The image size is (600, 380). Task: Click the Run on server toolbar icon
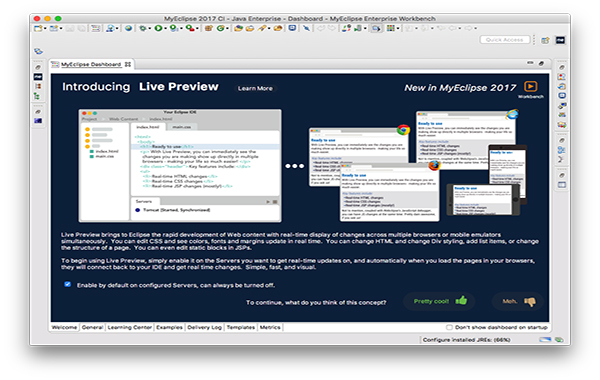pyautogui.click(x=174, y=28)
